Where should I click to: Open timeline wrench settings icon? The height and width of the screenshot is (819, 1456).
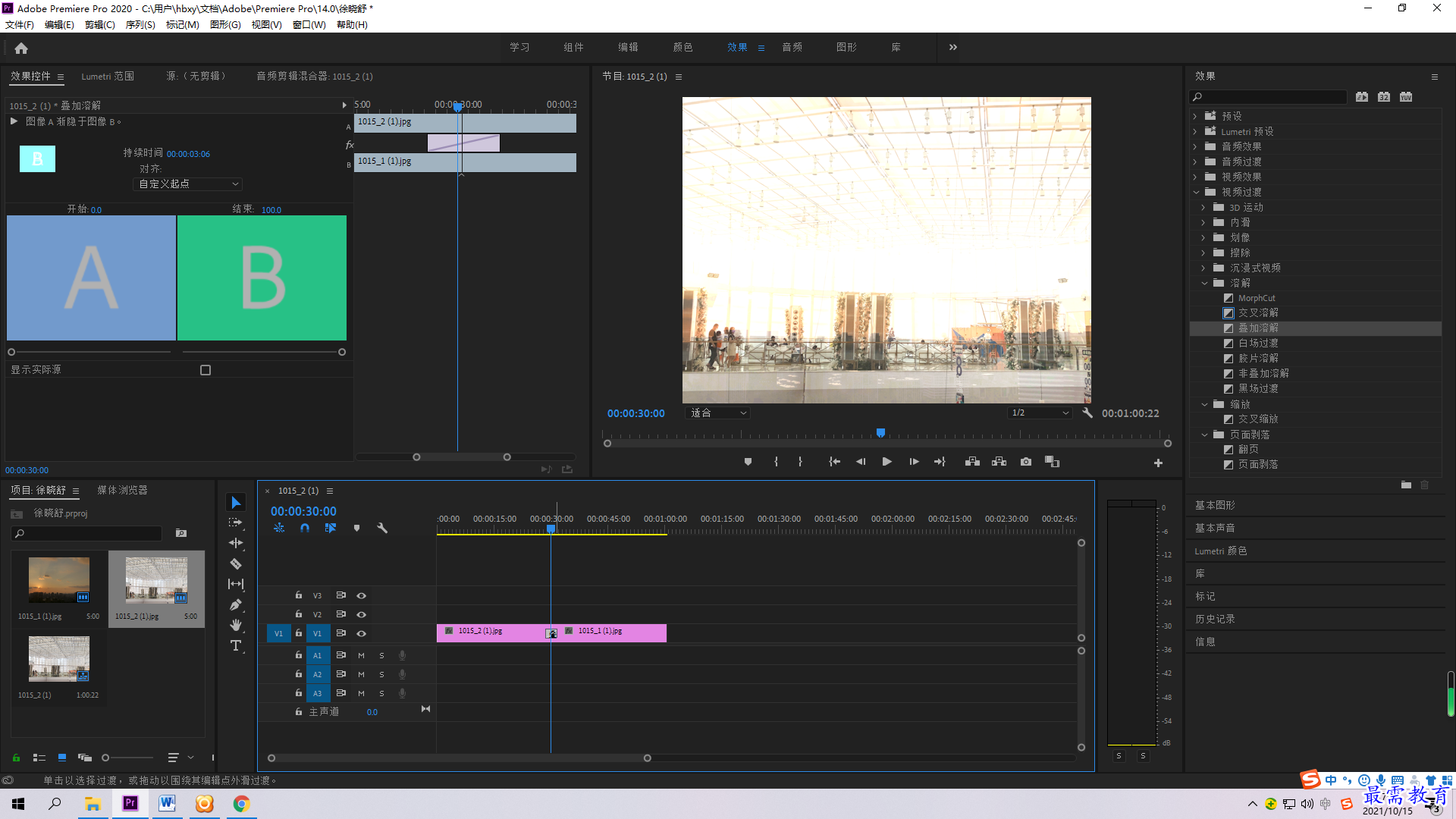[382, 528]
